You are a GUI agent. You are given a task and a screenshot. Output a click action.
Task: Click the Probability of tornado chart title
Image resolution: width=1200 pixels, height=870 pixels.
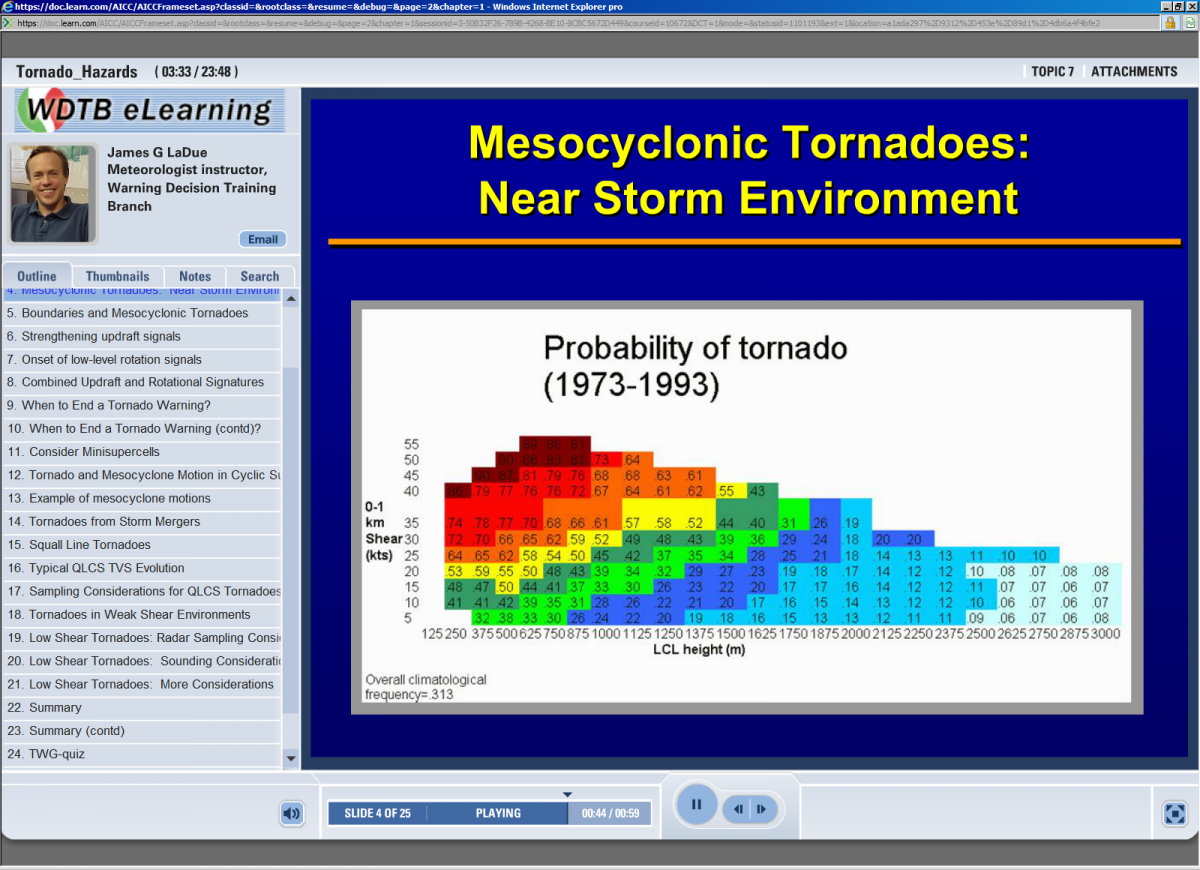tap(695, 366)
